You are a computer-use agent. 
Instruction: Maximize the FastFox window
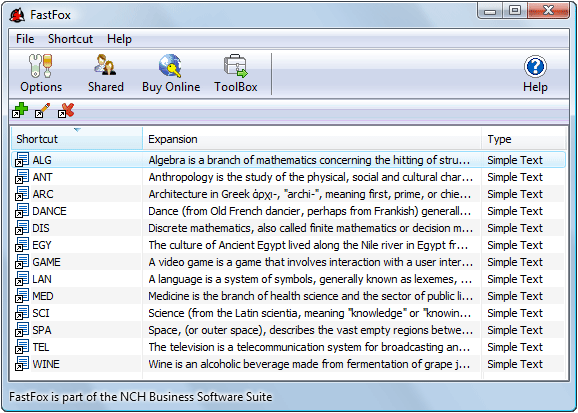[515, 10]
